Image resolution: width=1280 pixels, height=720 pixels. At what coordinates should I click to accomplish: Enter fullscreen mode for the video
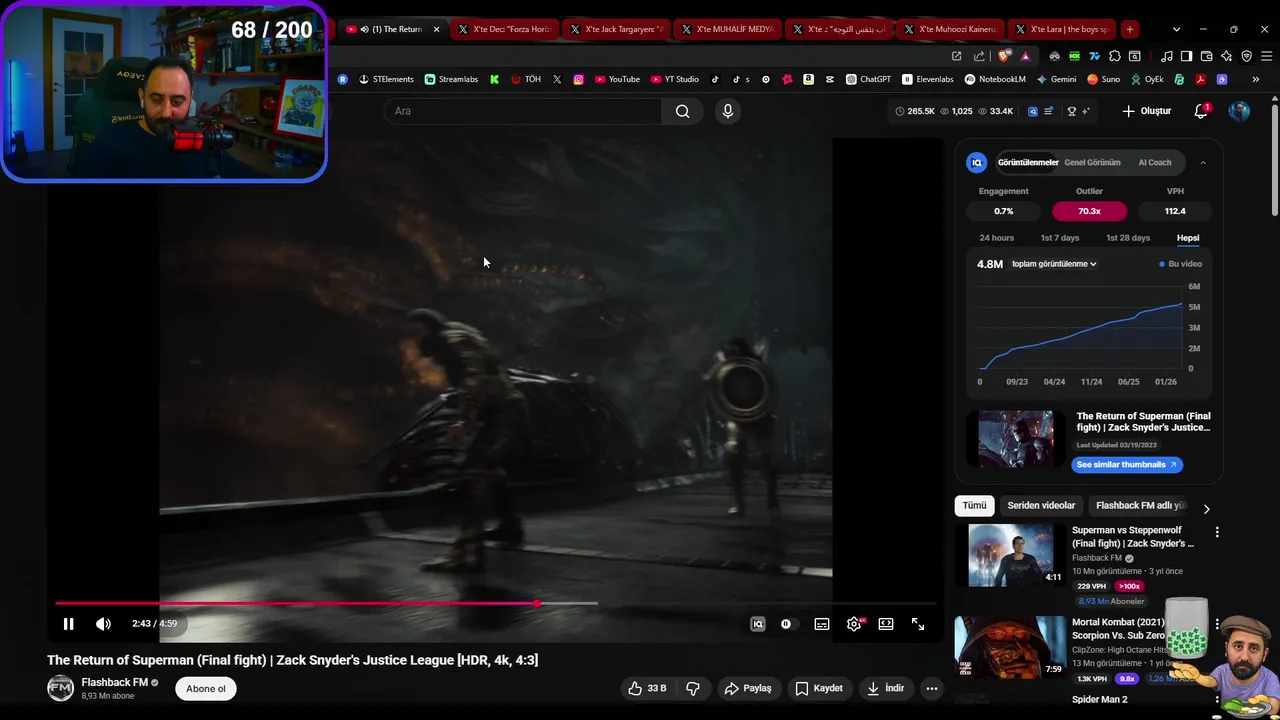[918, 624]
